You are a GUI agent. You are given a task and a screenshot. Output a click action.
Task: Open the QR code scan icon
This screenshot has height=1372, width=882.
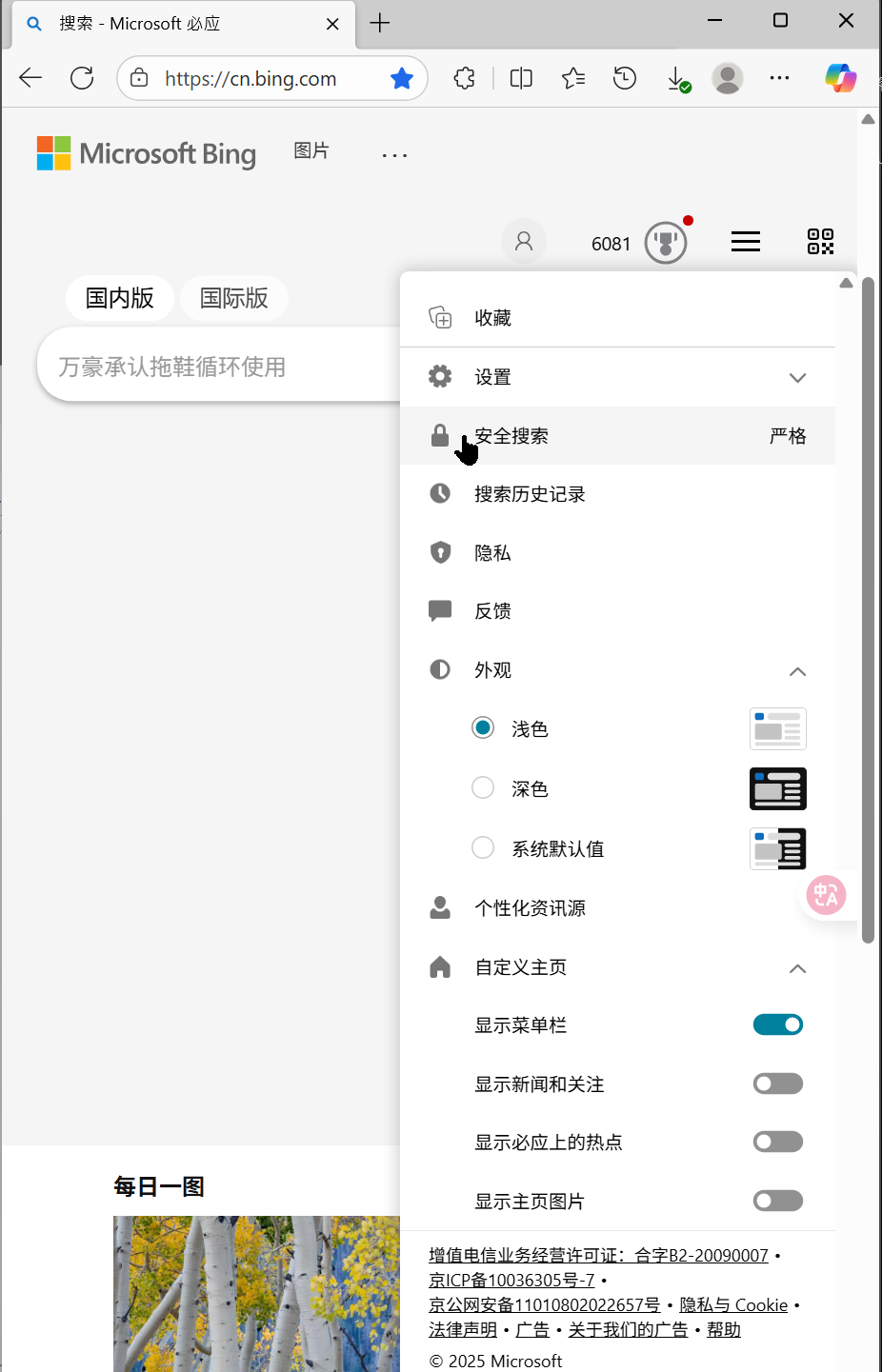pos(820,242)
